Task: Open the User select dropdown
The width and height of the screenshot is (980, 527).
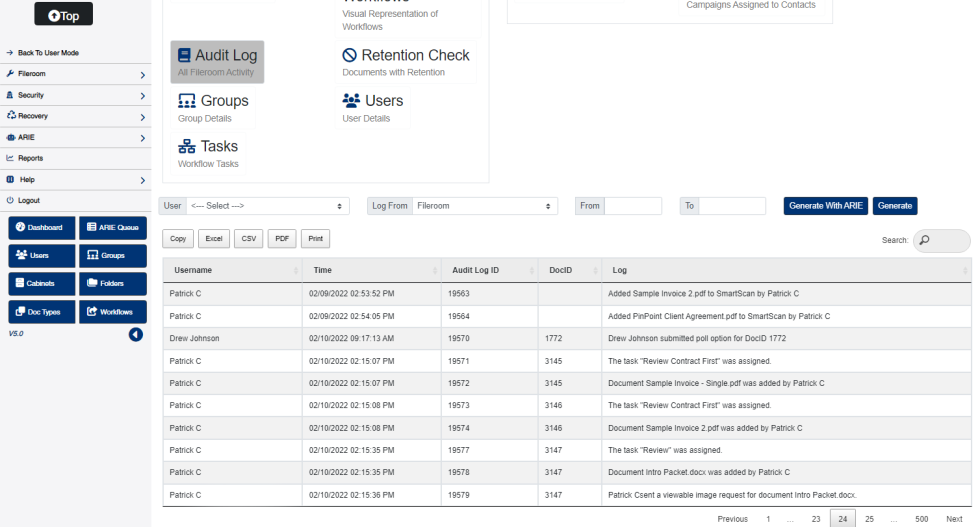Action: point(267,206)
